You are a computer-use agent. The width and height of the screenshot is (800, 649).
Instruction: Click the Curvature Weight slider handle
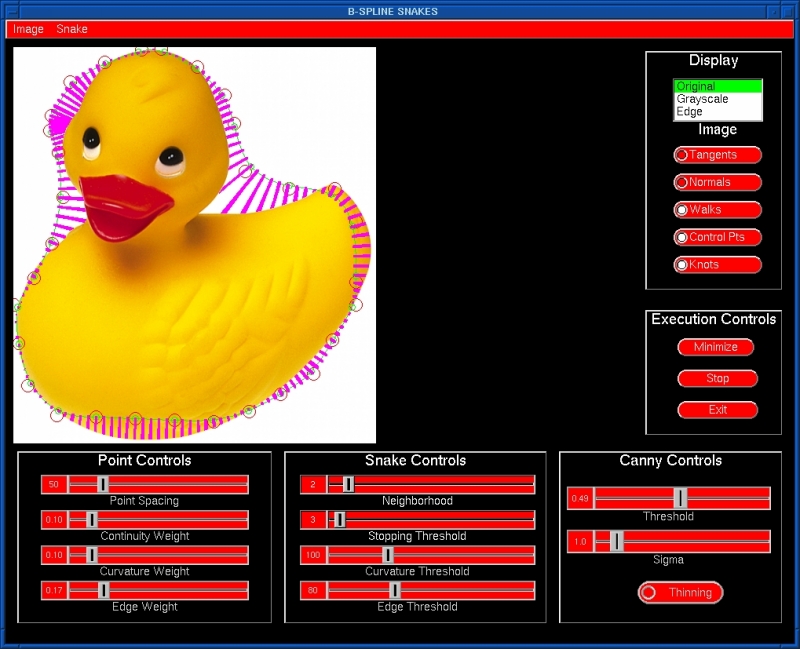91,555
